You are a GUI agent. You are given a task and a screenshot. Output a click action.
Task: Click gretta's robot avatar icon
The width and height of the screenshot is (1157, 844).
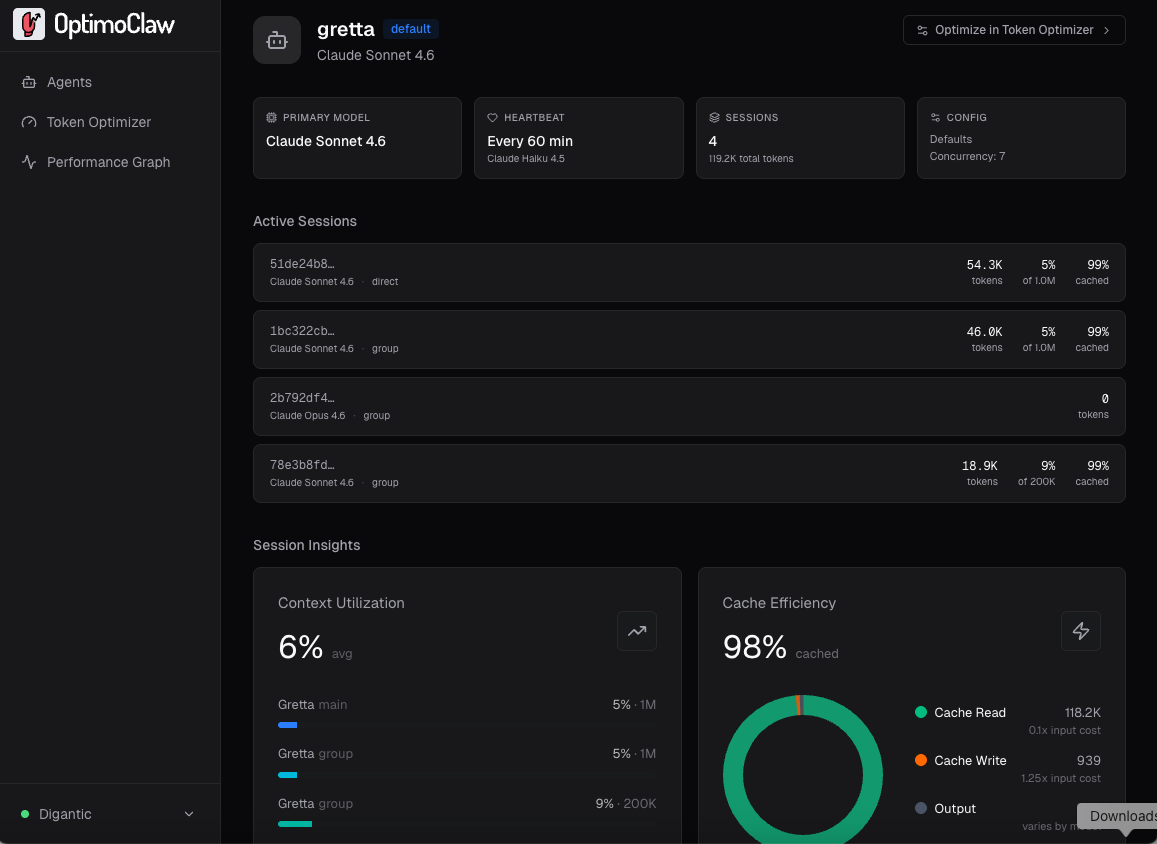277,40
